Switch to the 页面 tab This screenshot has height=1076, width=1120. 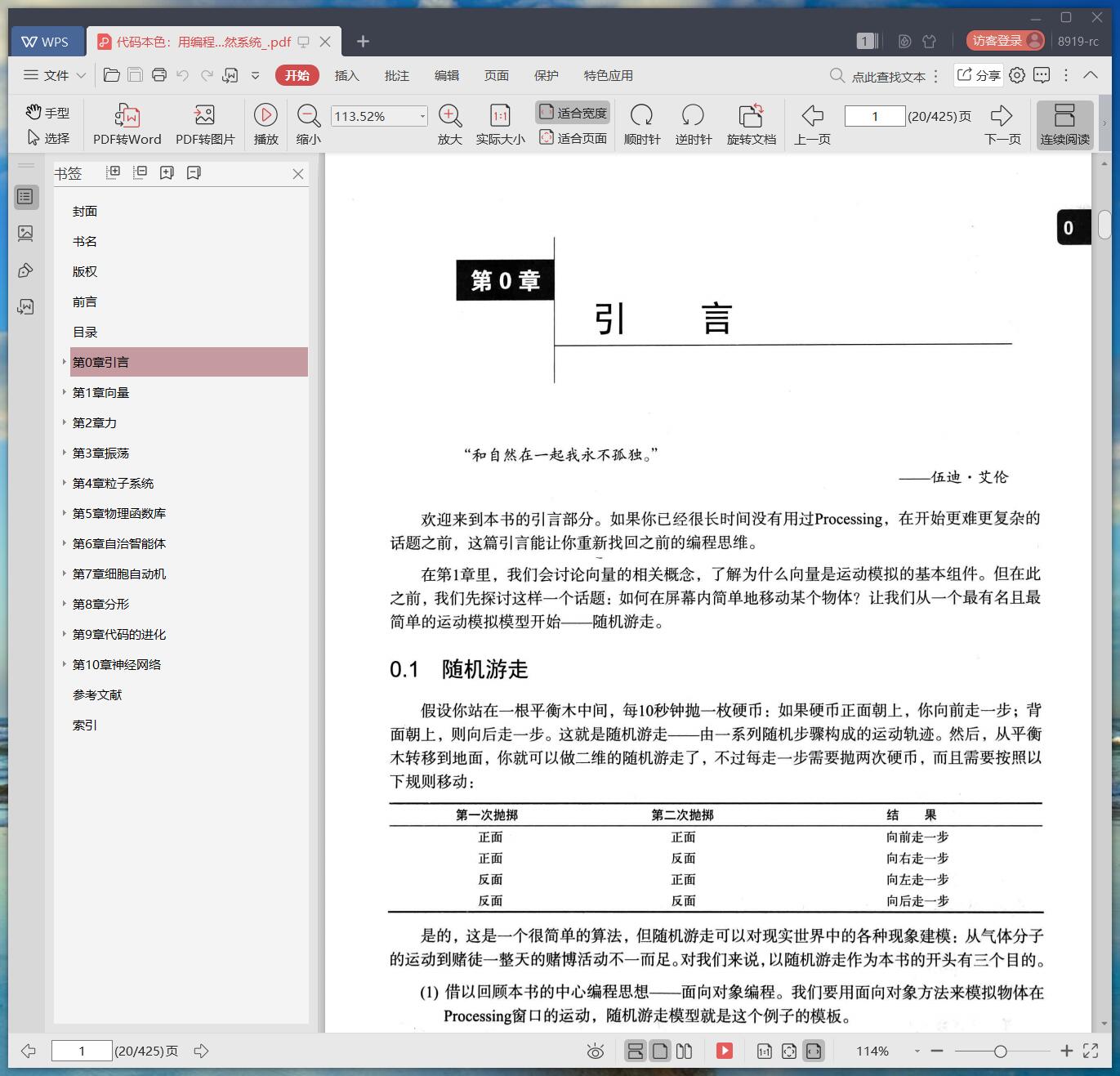tap(497, 75)
